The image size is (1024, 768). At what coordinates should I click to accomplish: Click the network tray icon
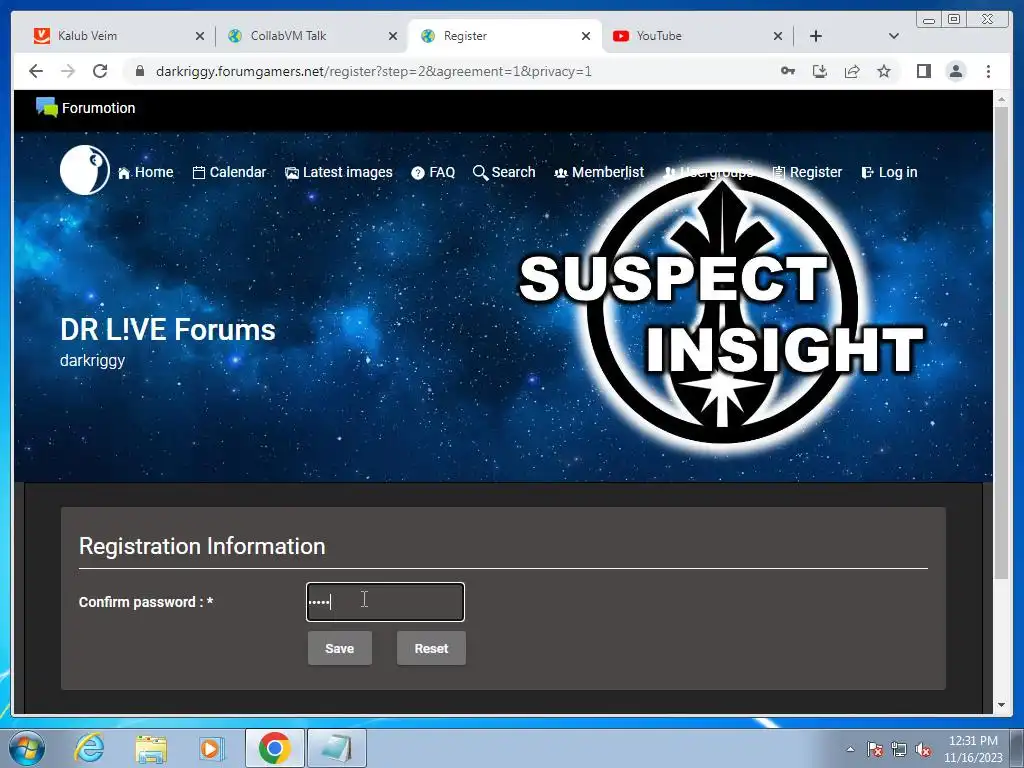point(899,749)
